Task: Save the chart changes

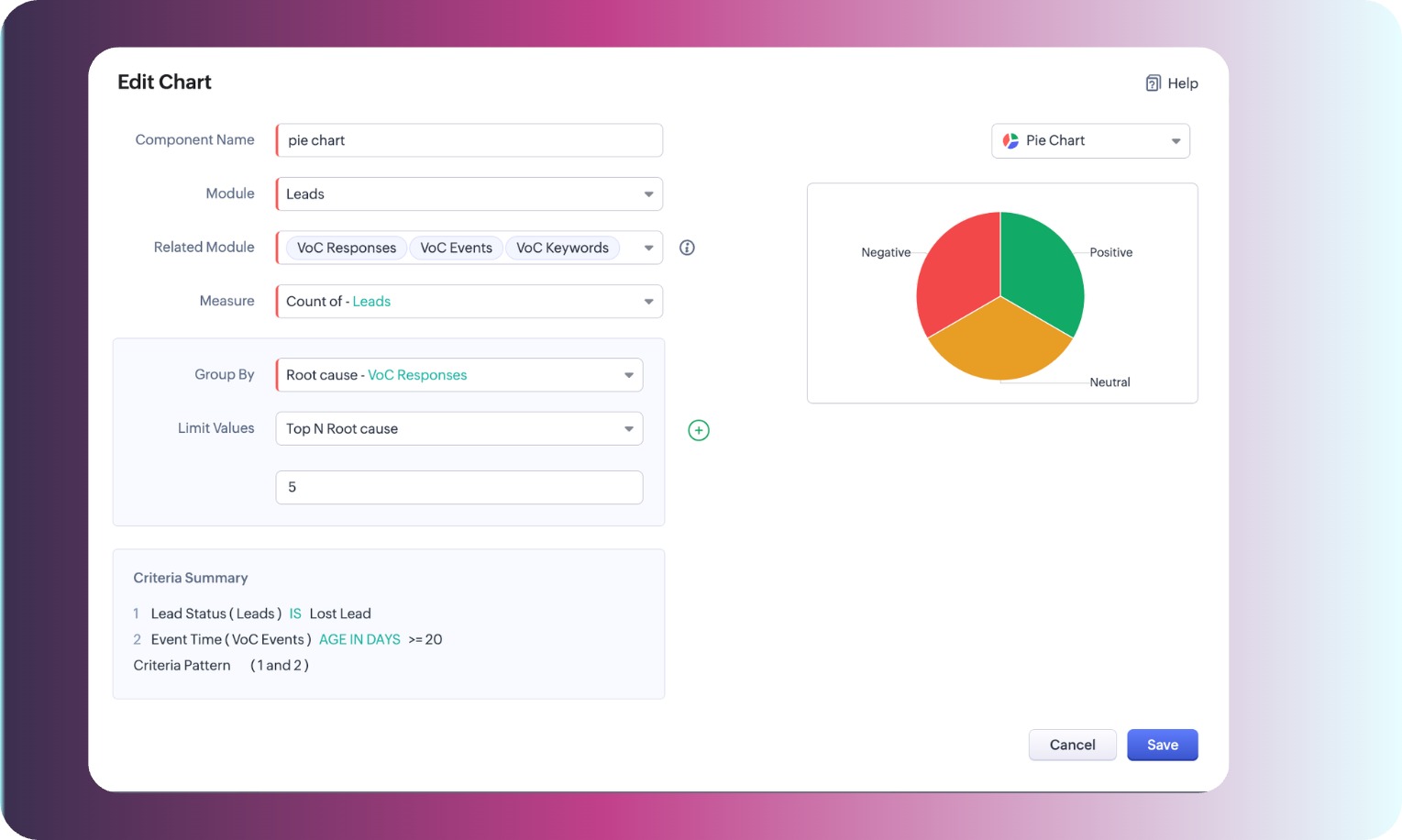Action: (x=1162, y=745)
